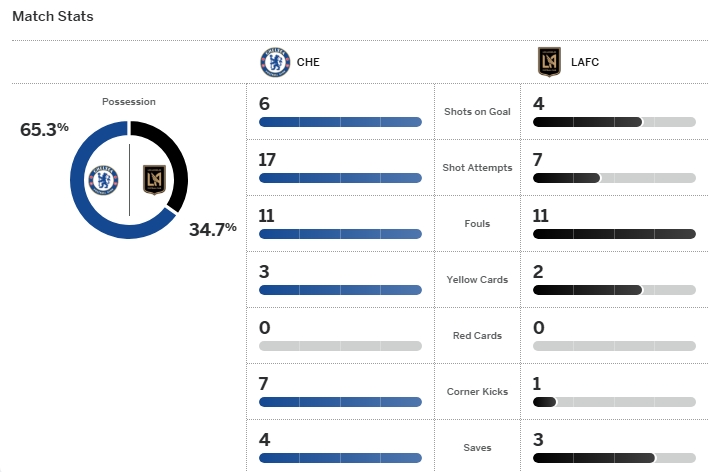This screenshot has width=709, height=472.
Task: Open the CHE team link
Action: coord(308,62)
